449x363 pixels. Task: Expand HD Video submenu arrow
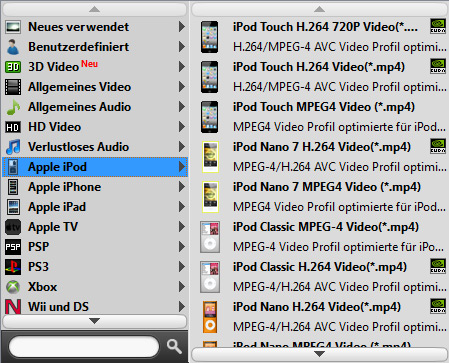click(x=182, y=127)
